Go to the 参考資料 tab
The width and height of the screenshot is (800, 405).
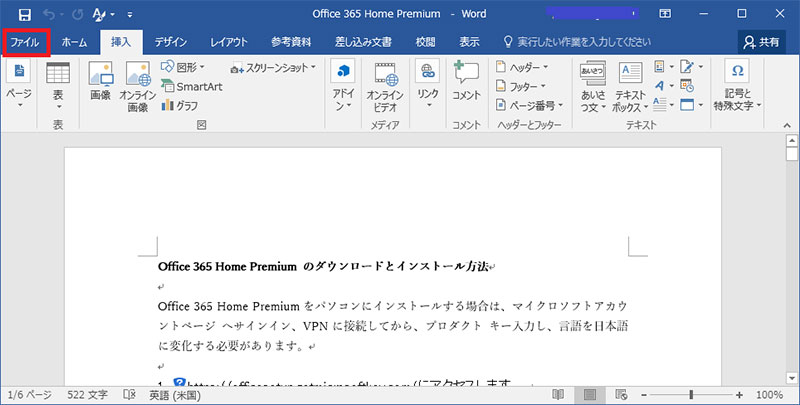[291, 42]
